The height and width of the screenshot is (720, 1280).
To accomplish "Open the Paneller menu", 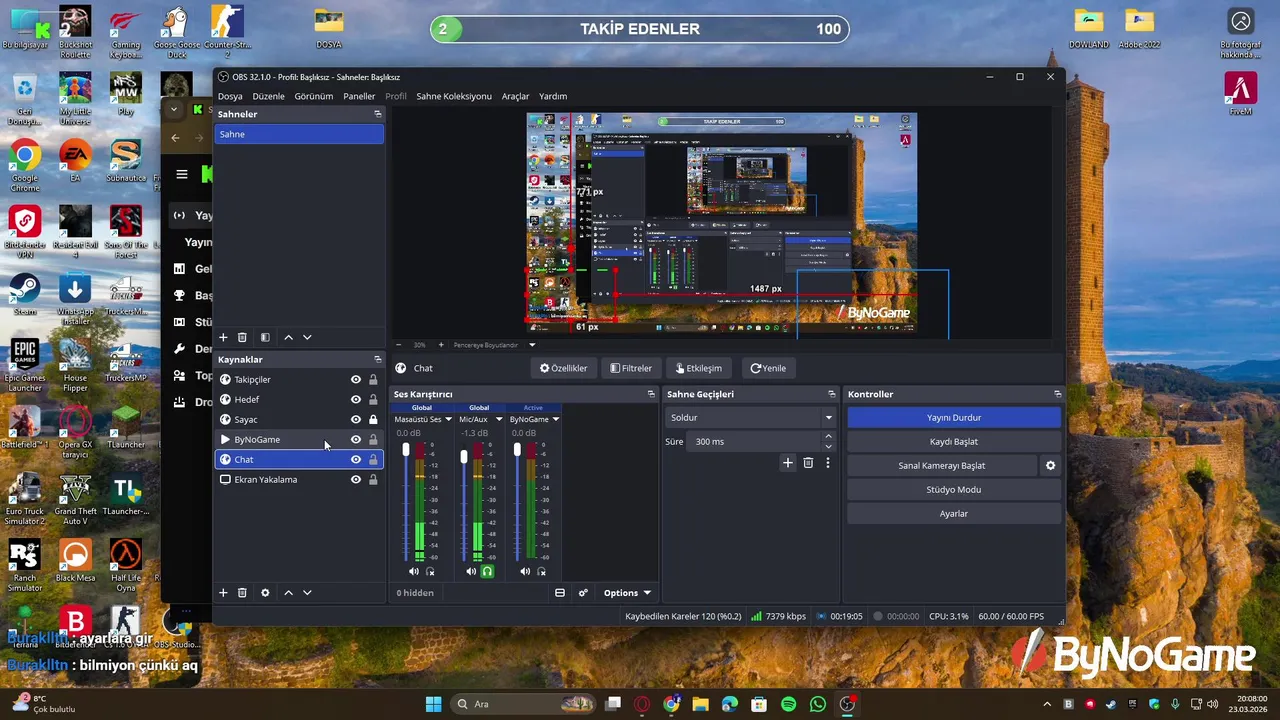I will (359, 97).
